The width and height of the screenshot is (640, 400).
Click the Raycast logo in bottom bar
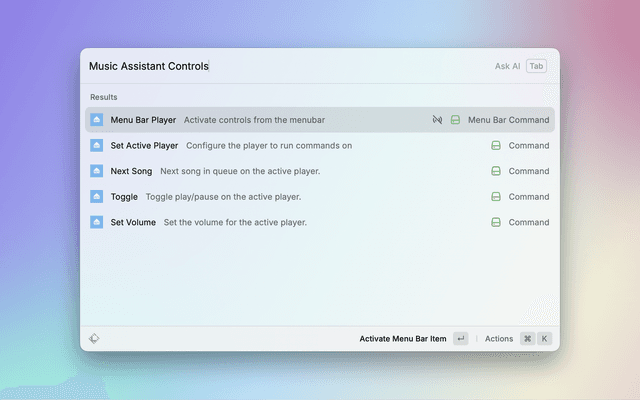click(94, 339)
